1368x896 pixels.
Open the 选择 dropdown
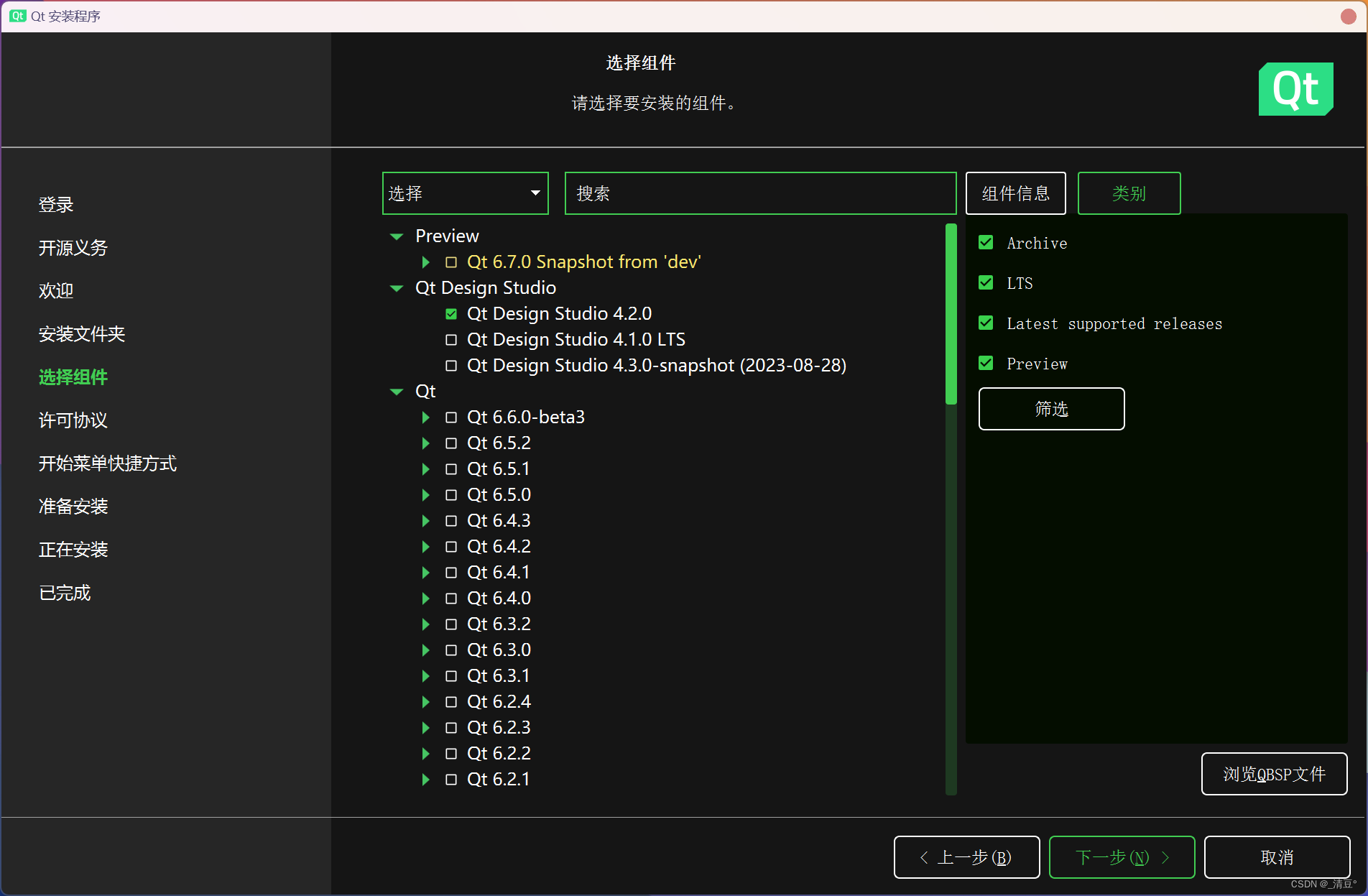tap(465, 193)
